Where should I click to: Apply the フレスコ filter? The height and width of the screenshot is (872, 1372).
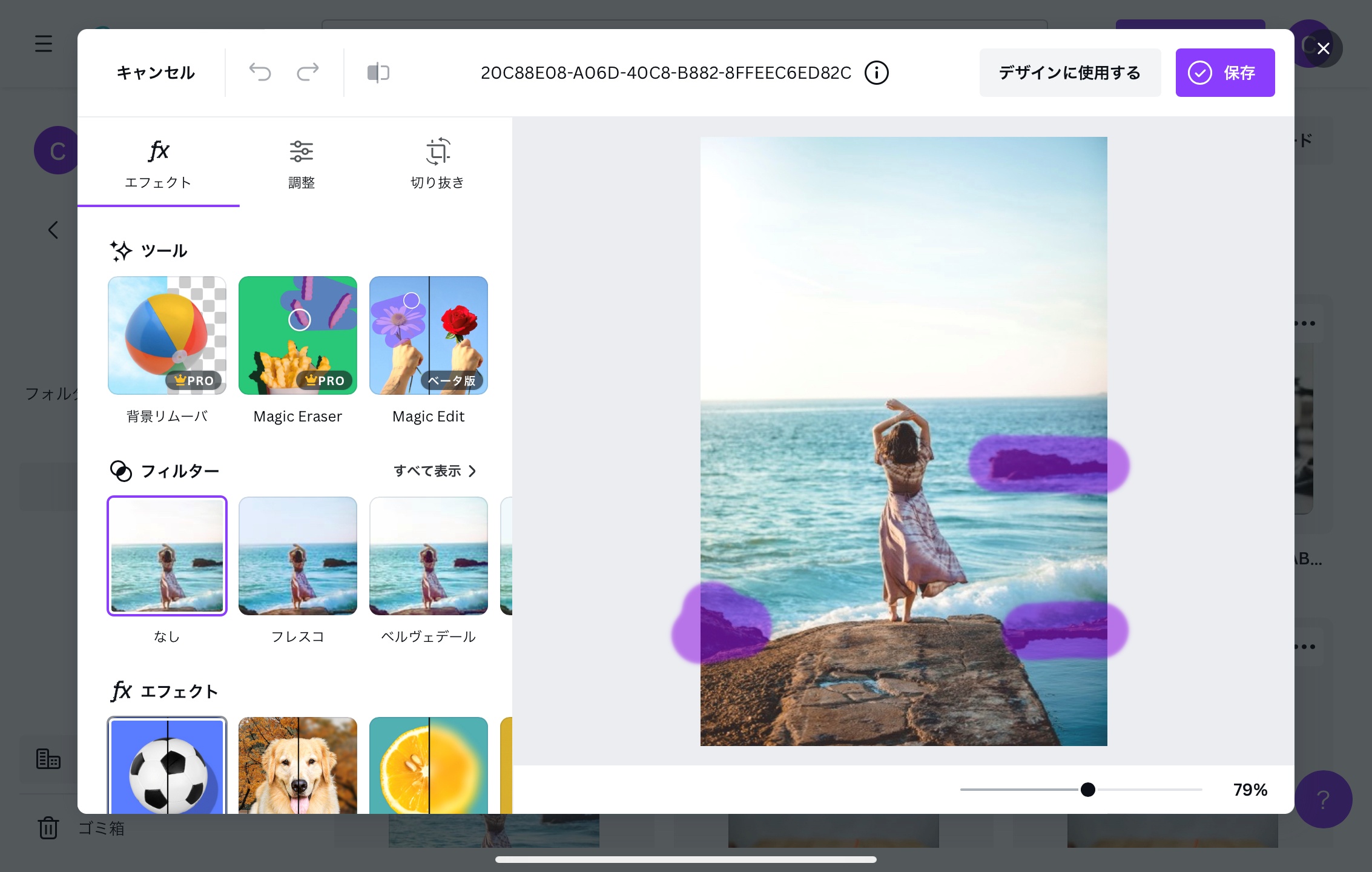(x=298, y=556)
